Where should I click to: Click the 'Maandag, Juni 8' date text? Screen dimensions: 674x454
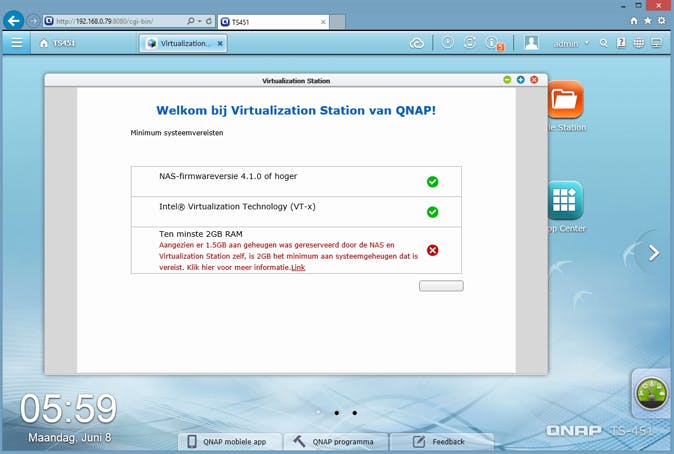pos(69,438)
